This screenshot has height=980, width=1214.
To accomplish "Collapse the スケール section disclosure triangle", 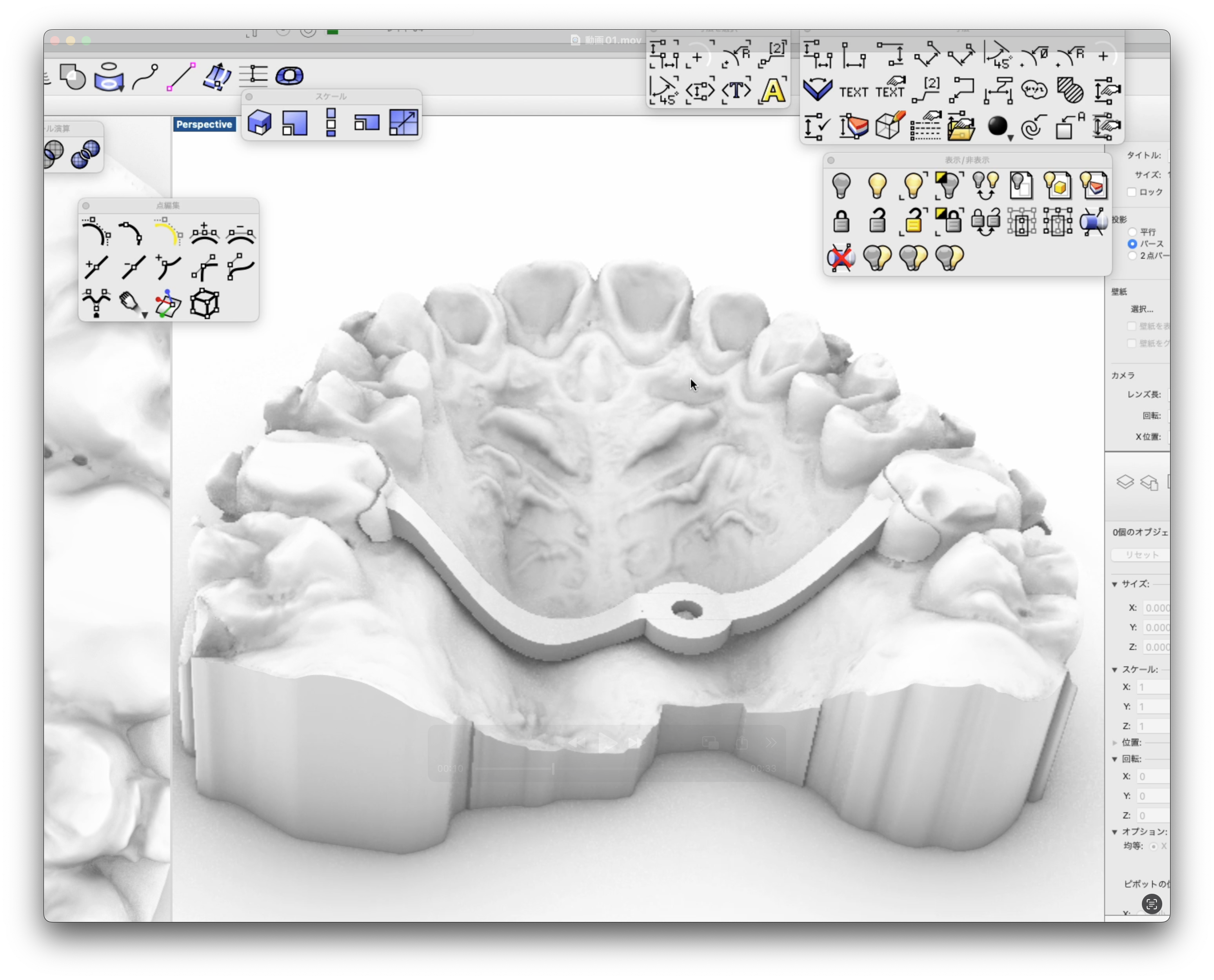I will click(x=1115, y=670).
